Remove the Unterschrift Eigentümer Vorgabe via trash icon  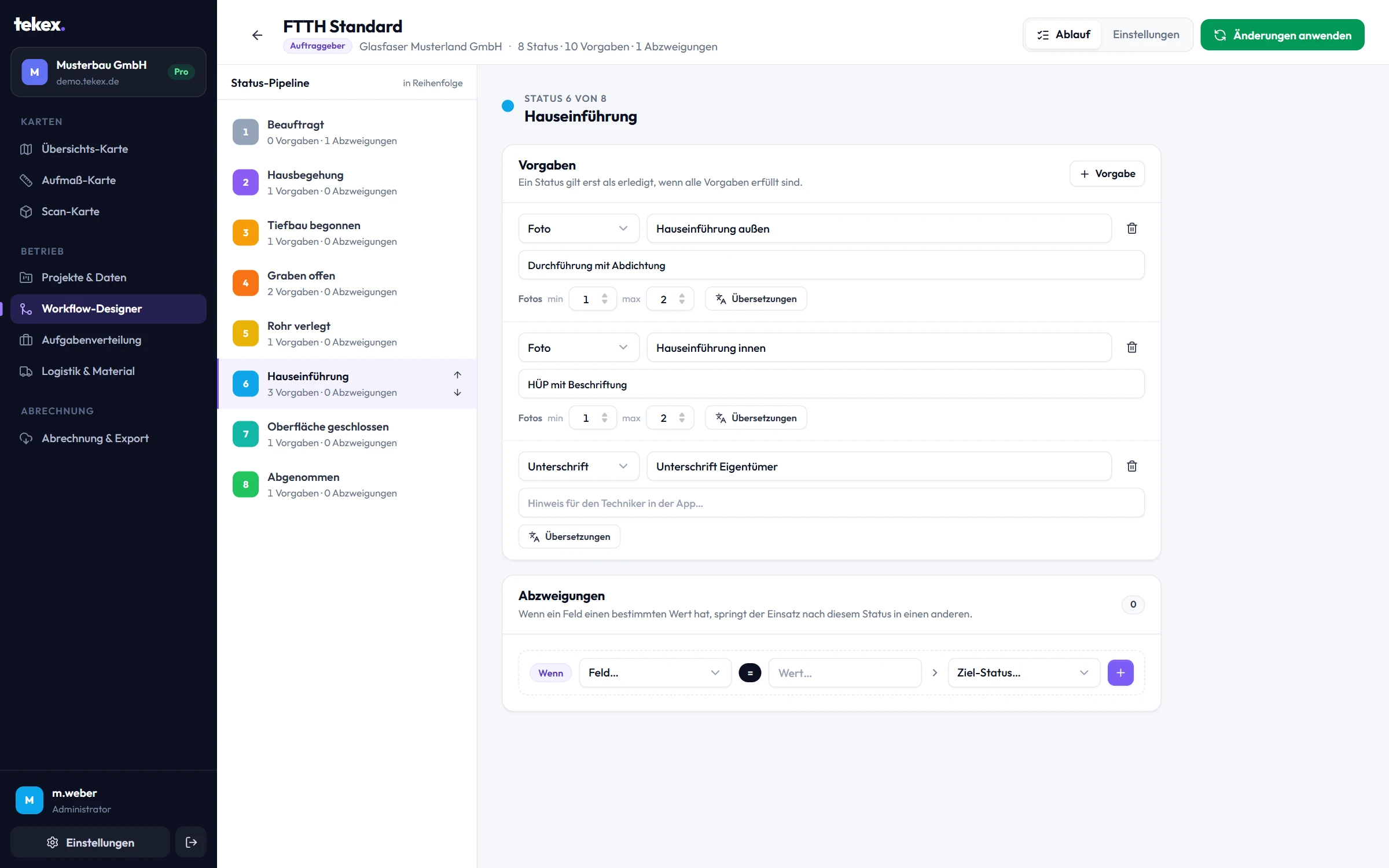[x=1132, y=466]
